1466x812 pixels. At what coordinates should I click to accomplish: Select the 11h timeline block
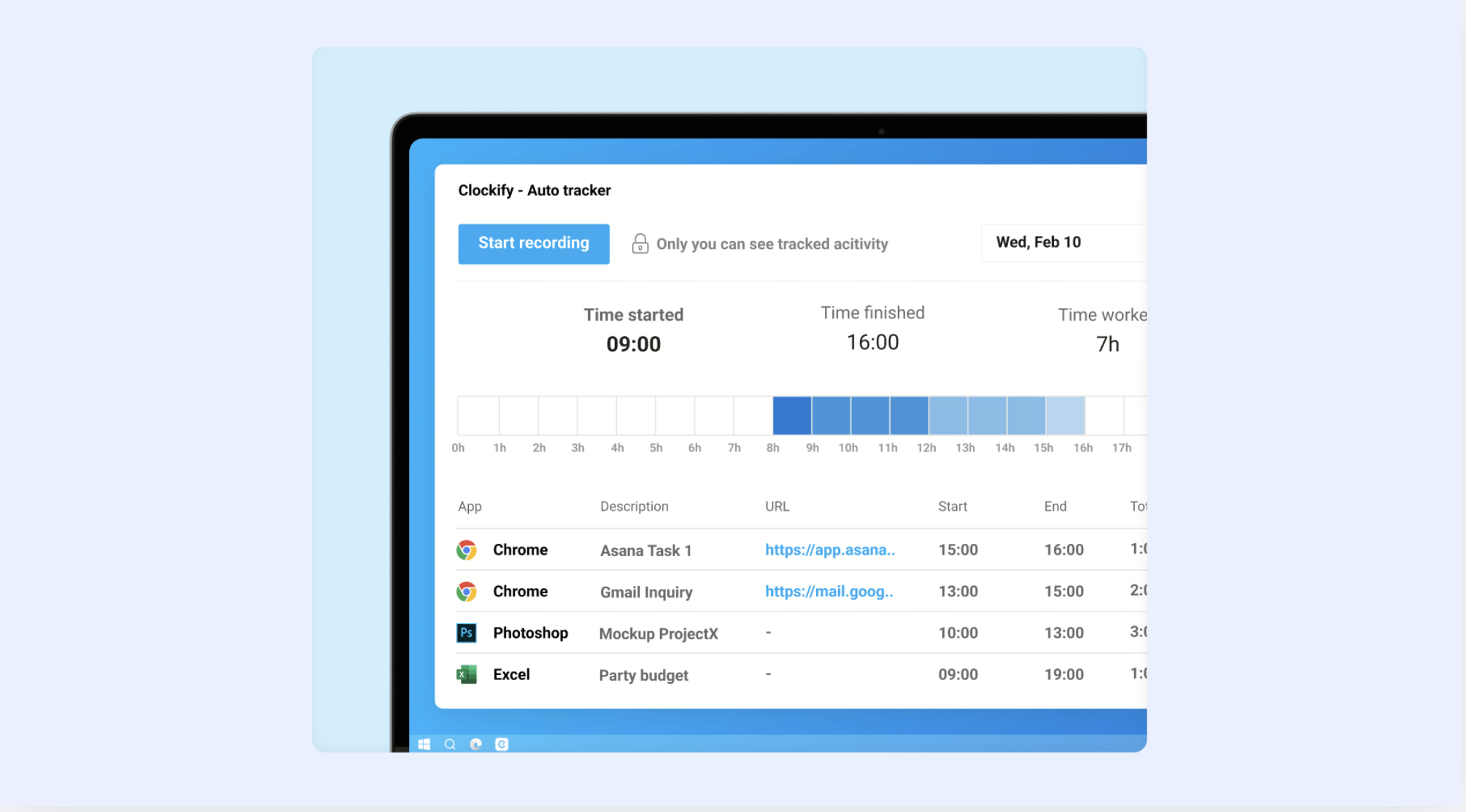[x=909, y=415]
